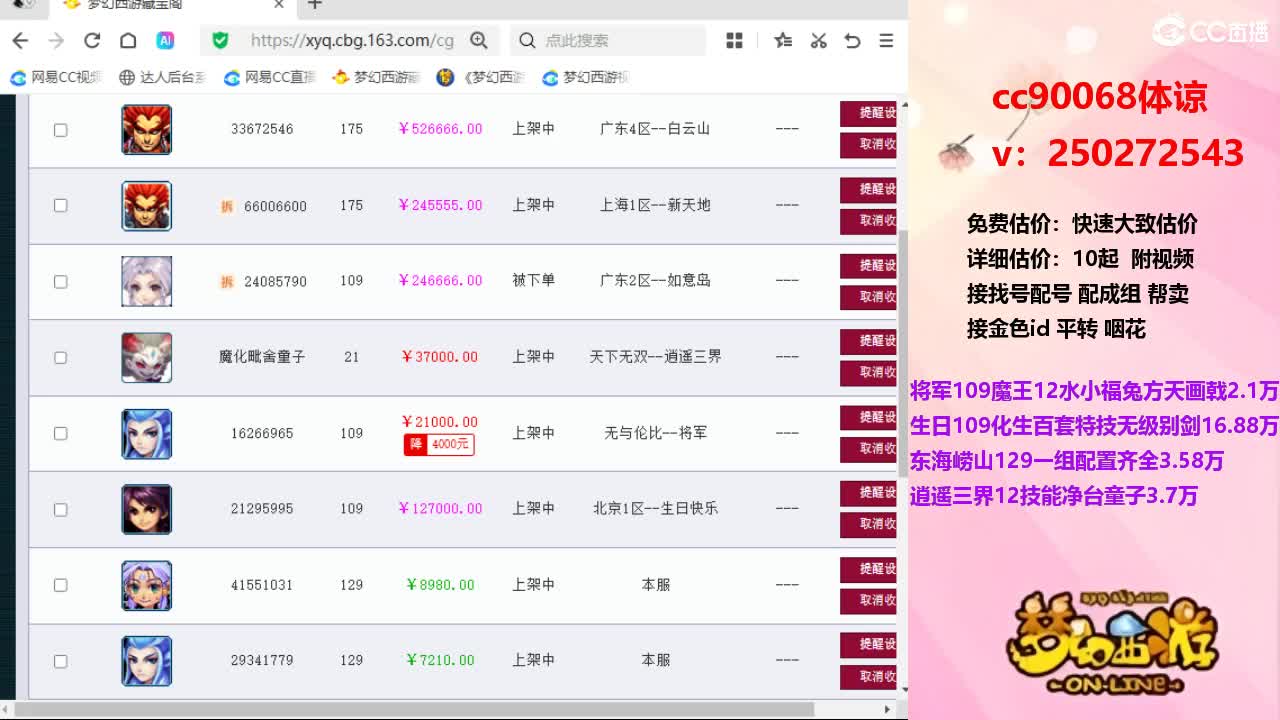The width and height of the screenshot is (1280, 720).
Task: Open the avatar thumbnail for role 21295995
Action: pos(146,509)
